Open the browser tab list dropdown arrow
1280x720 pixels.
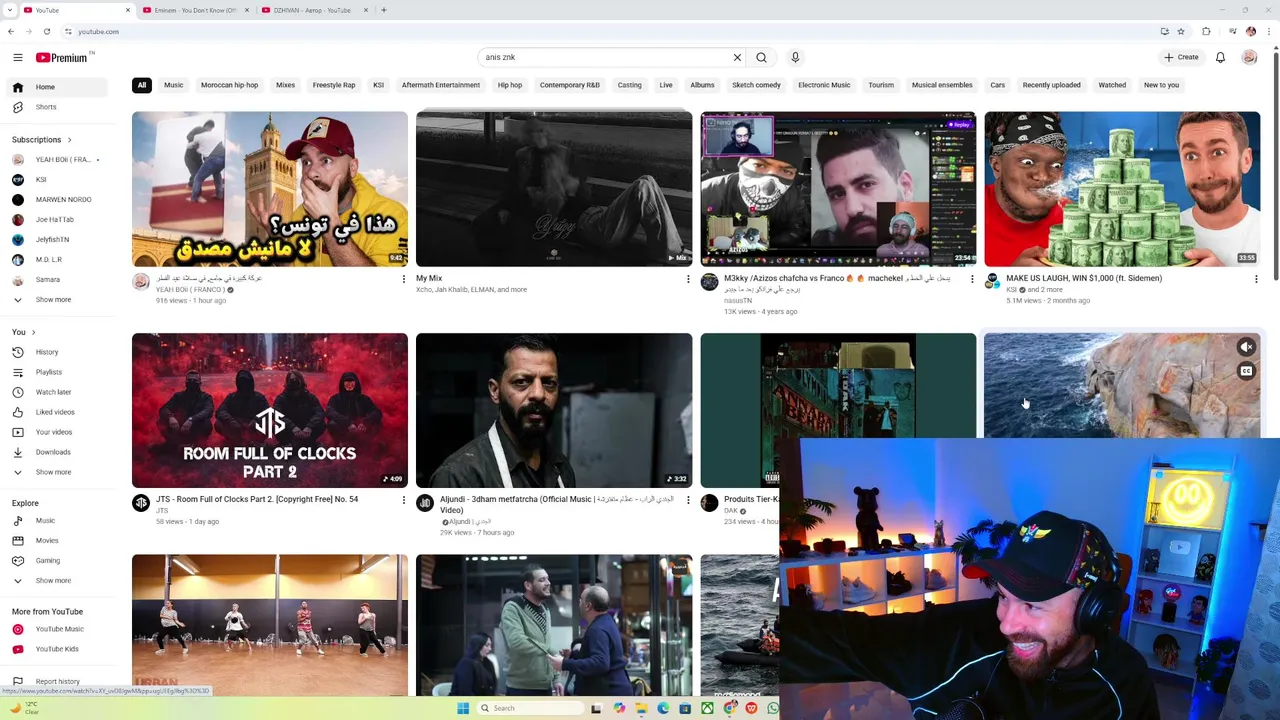(9, 10)
